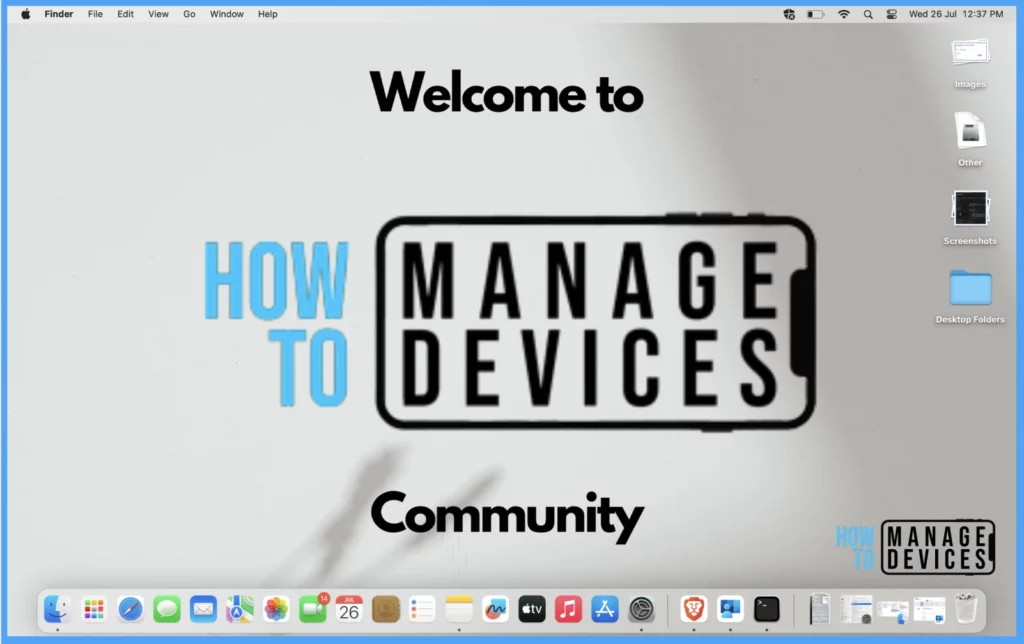Open the Messages app

(x=167, y=609)
